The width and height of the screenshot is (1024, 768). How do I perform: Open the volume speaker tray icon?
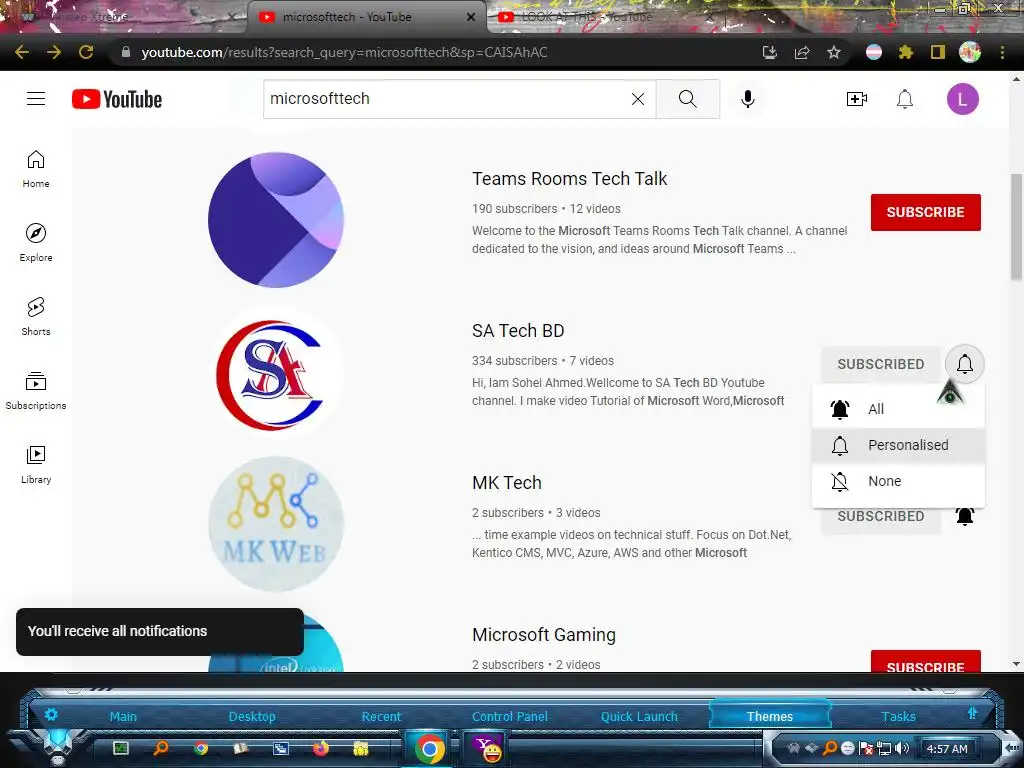902,748
